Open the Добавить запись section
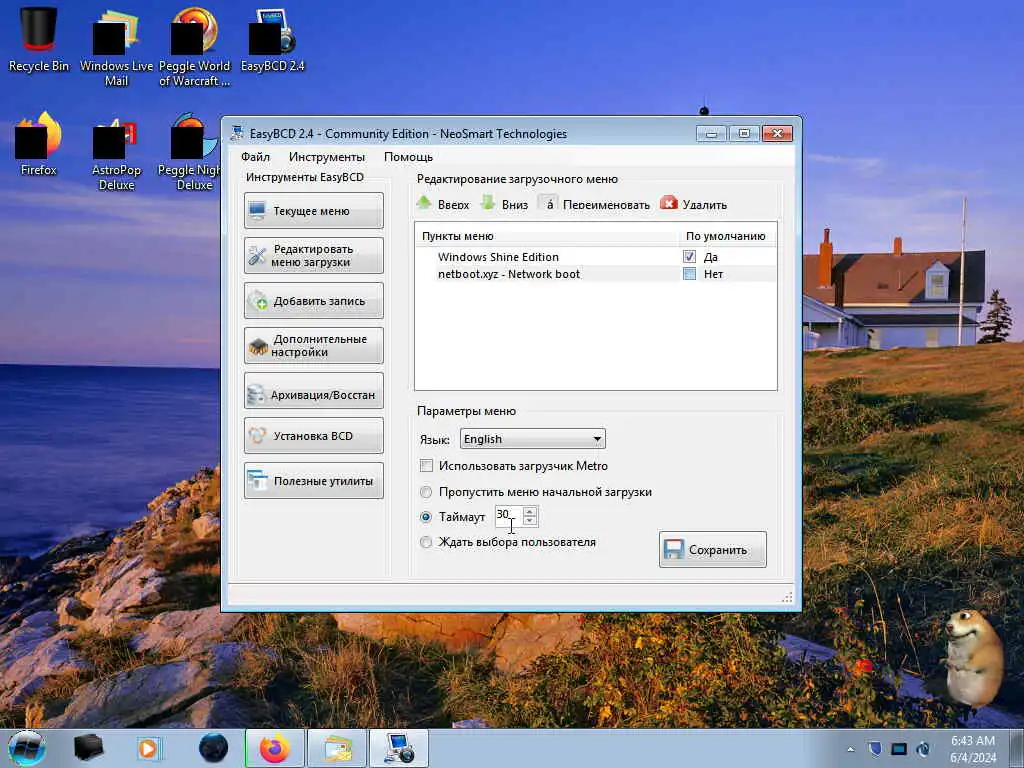Image resolution: width=1024 pixels, height=768 pixels. (x=313, y=301)
